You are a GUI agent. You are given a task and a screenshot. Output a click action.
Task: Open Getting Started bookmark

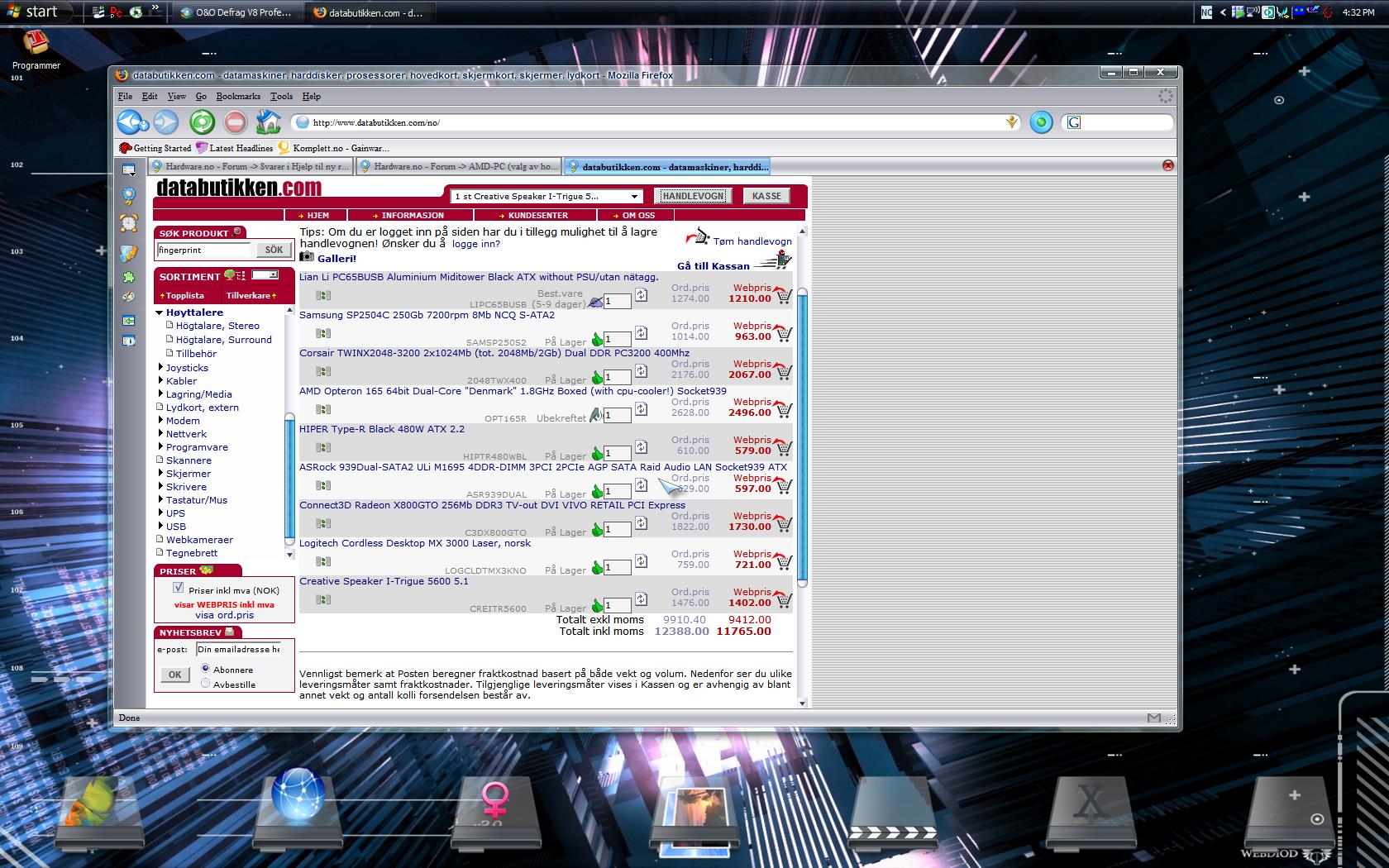pyautogui.click(x=155, y=148)
